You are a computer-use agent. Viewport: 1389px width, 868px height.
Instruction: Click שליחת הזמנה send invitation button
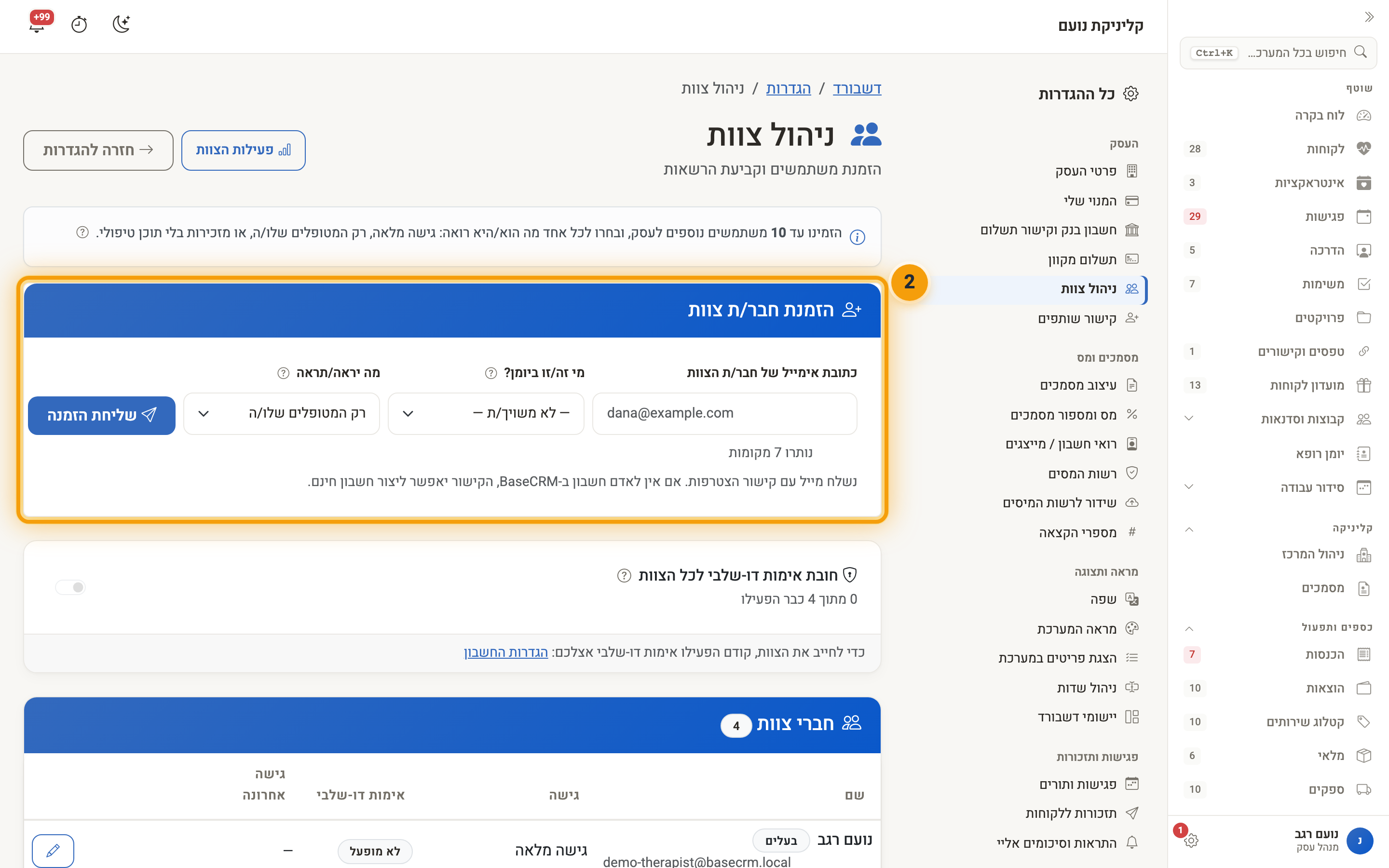point(102,415)
